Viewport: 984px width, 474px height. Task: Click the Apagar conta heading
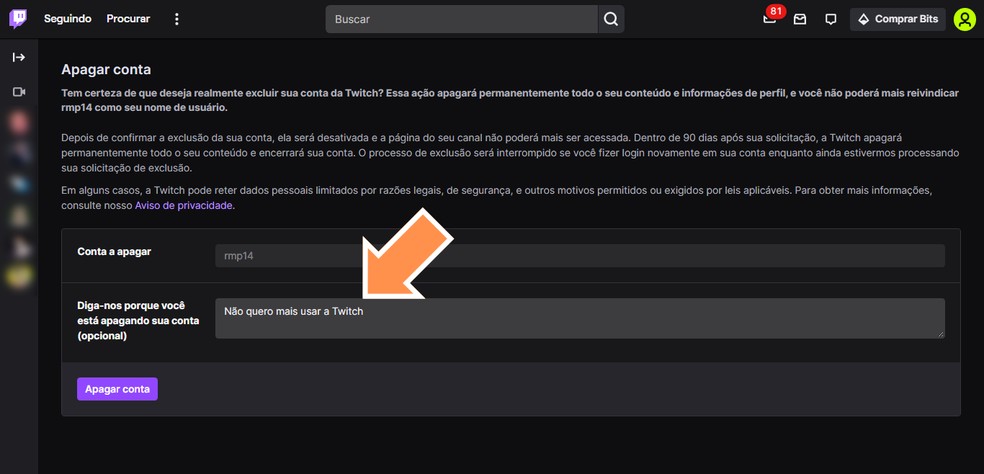point(106,70)
